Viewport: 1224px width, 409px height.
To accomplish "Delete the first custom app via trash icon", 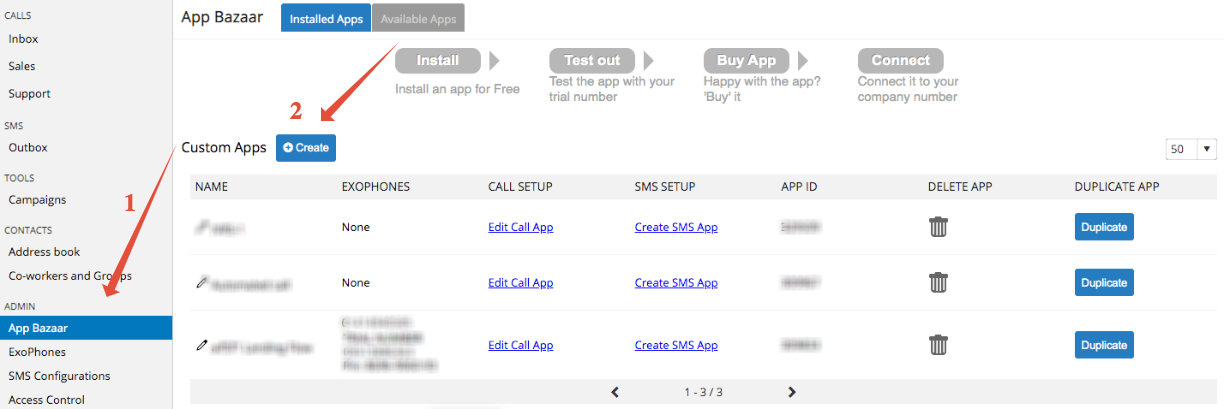I will coord(938,227).
